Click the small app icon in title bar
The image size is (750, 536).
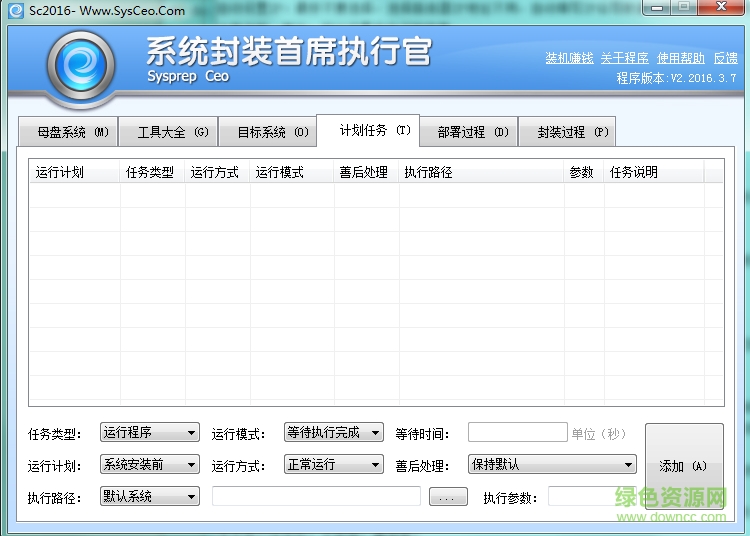click(15, 11)
